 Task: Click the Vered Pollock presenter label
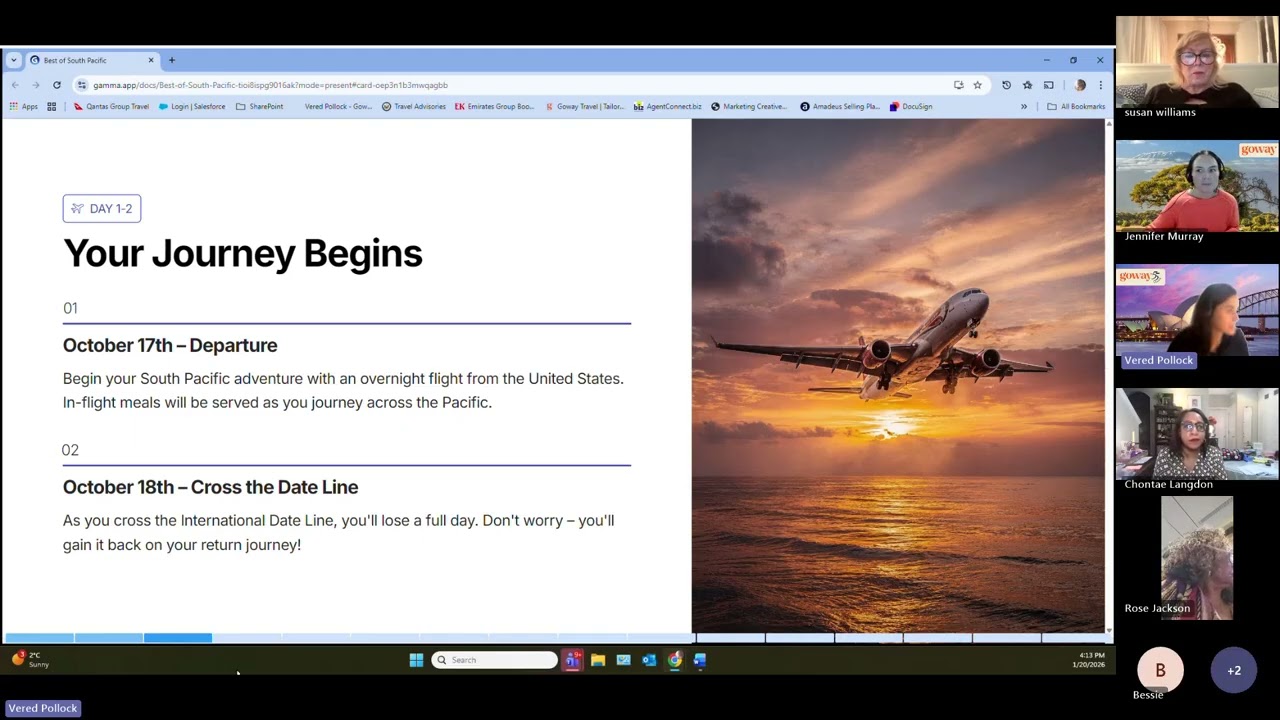(x=42, y=708)
